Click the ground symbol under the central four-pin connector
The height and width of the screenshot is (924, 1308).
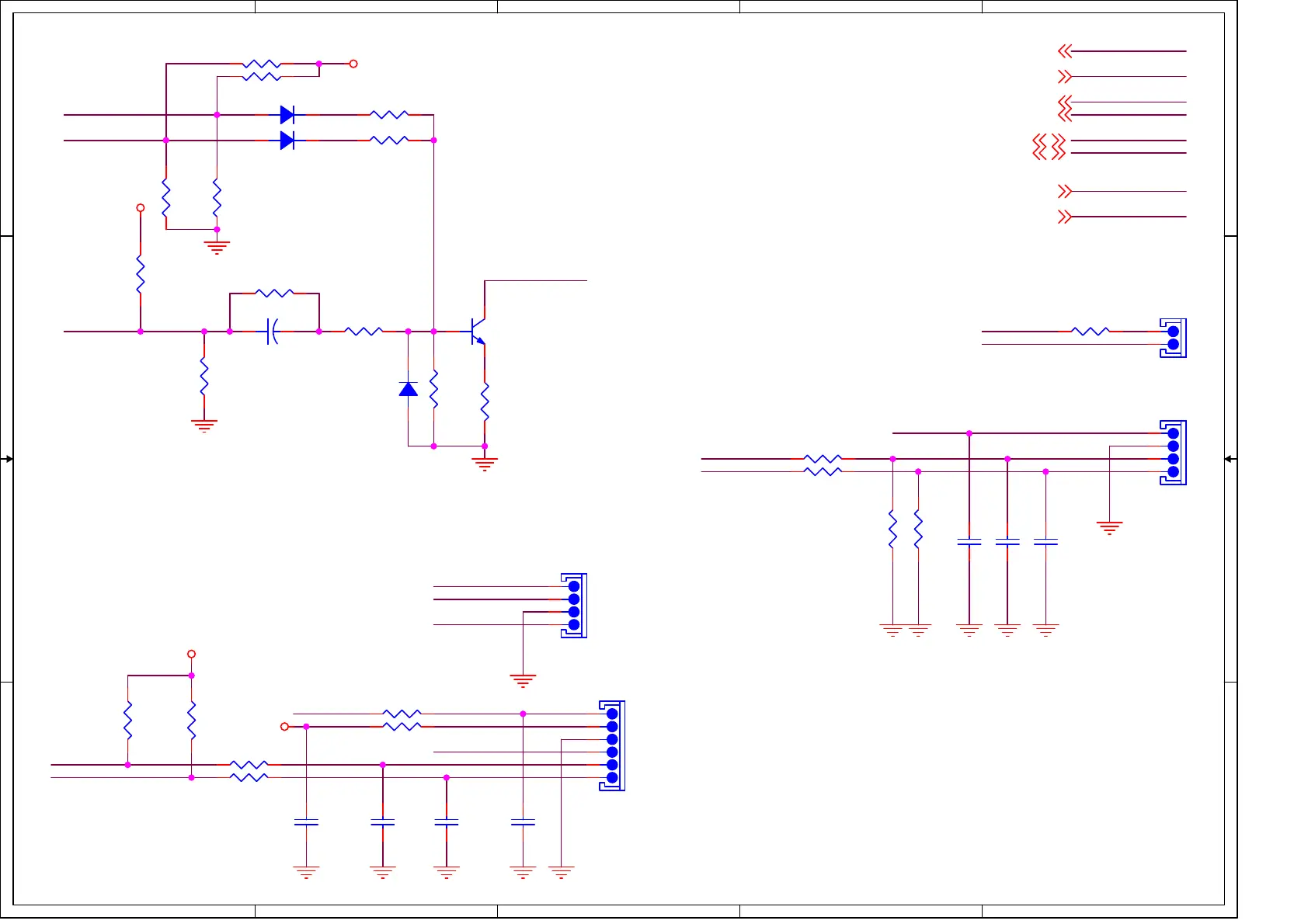[x=523, y=681]
